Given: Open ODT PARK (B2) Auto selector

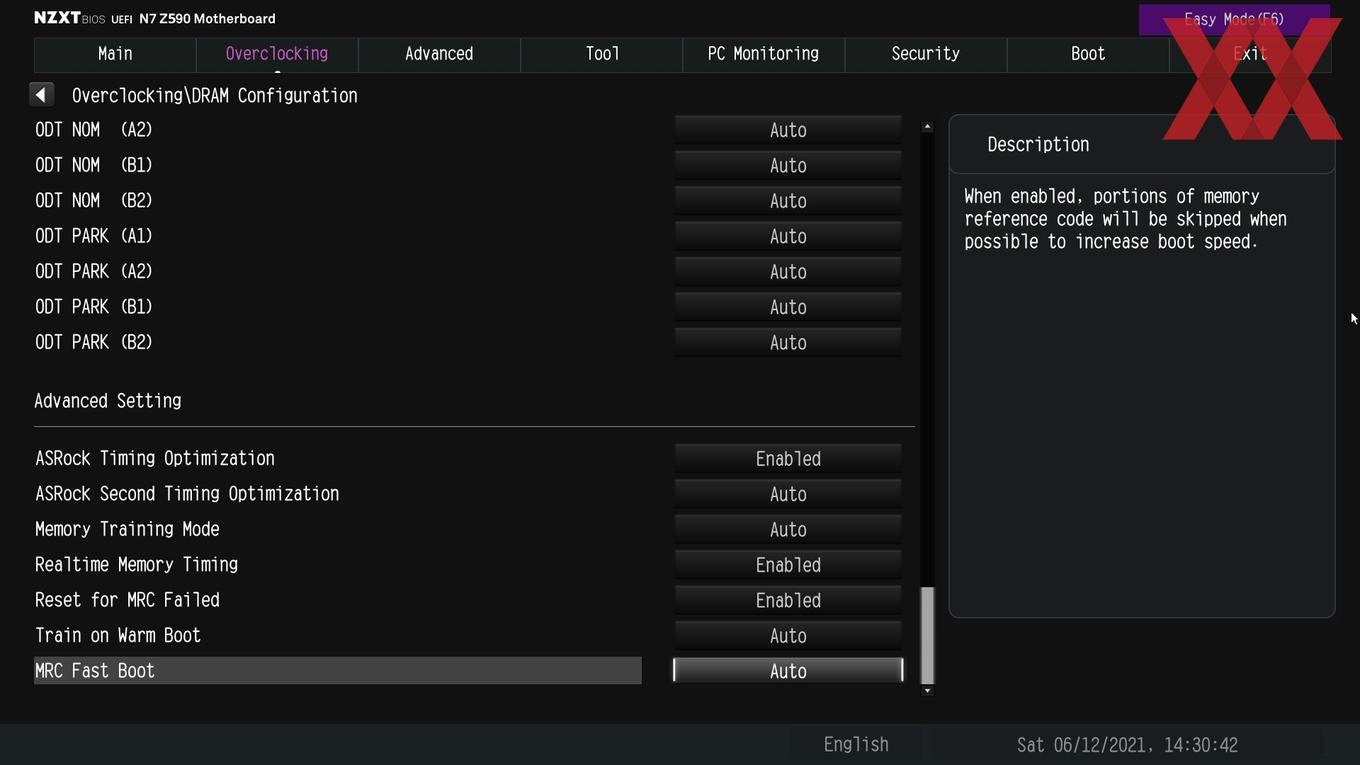Looking at the screenshot, I should 788,343.
